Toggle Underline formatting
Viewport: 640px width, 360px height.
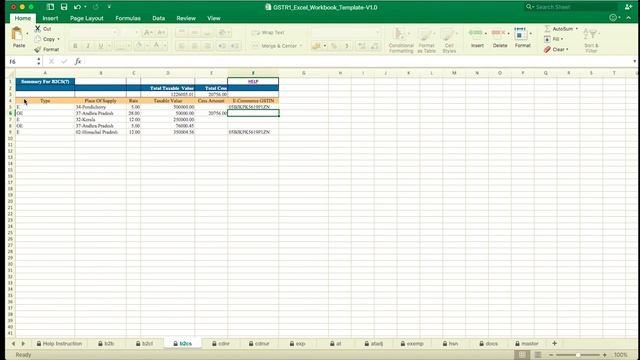(100, 46)
